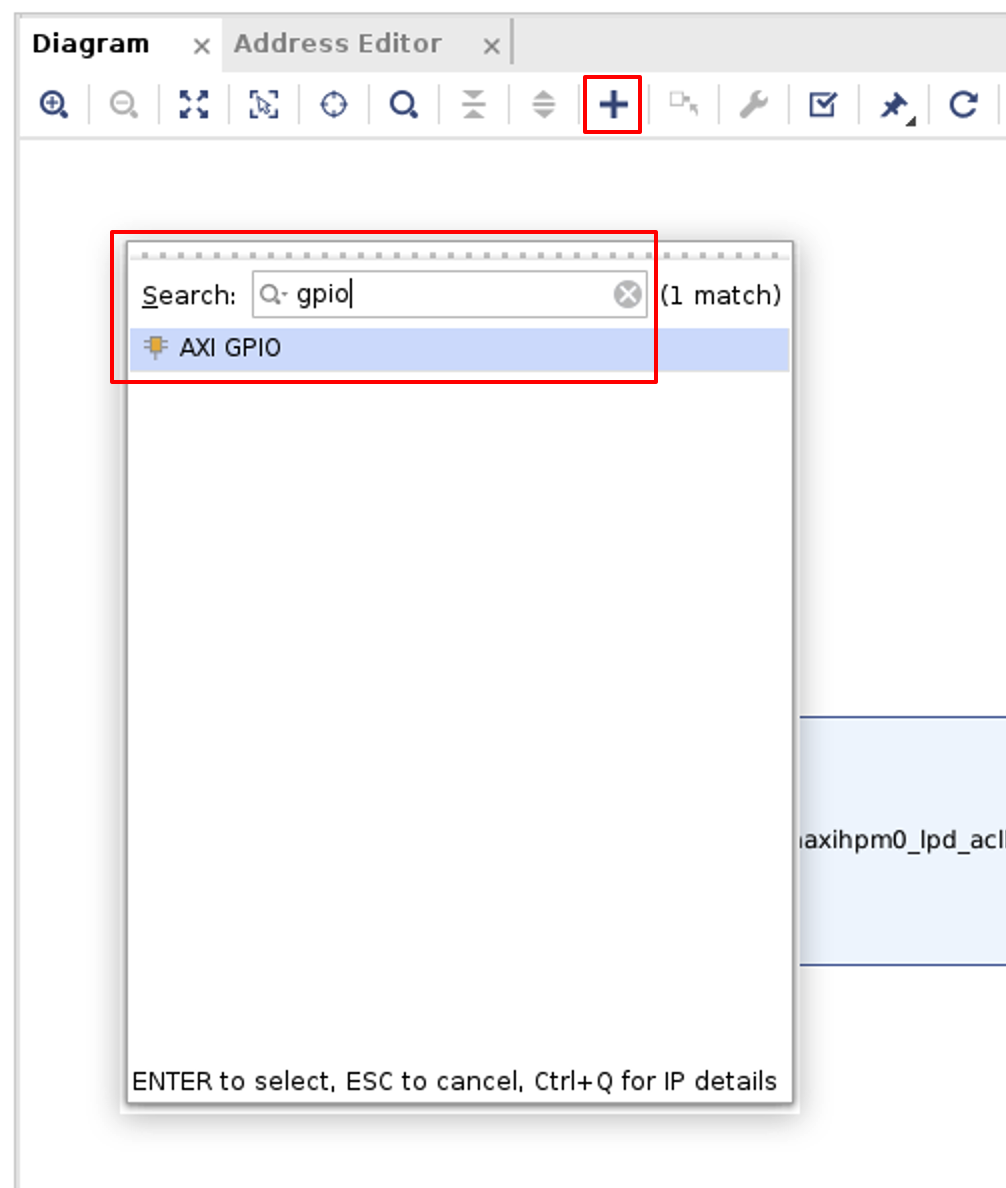Select AXI GPIO from the IP results
The width and height of the screenshot is (1006, 1188).
click(x=230, y=348)
